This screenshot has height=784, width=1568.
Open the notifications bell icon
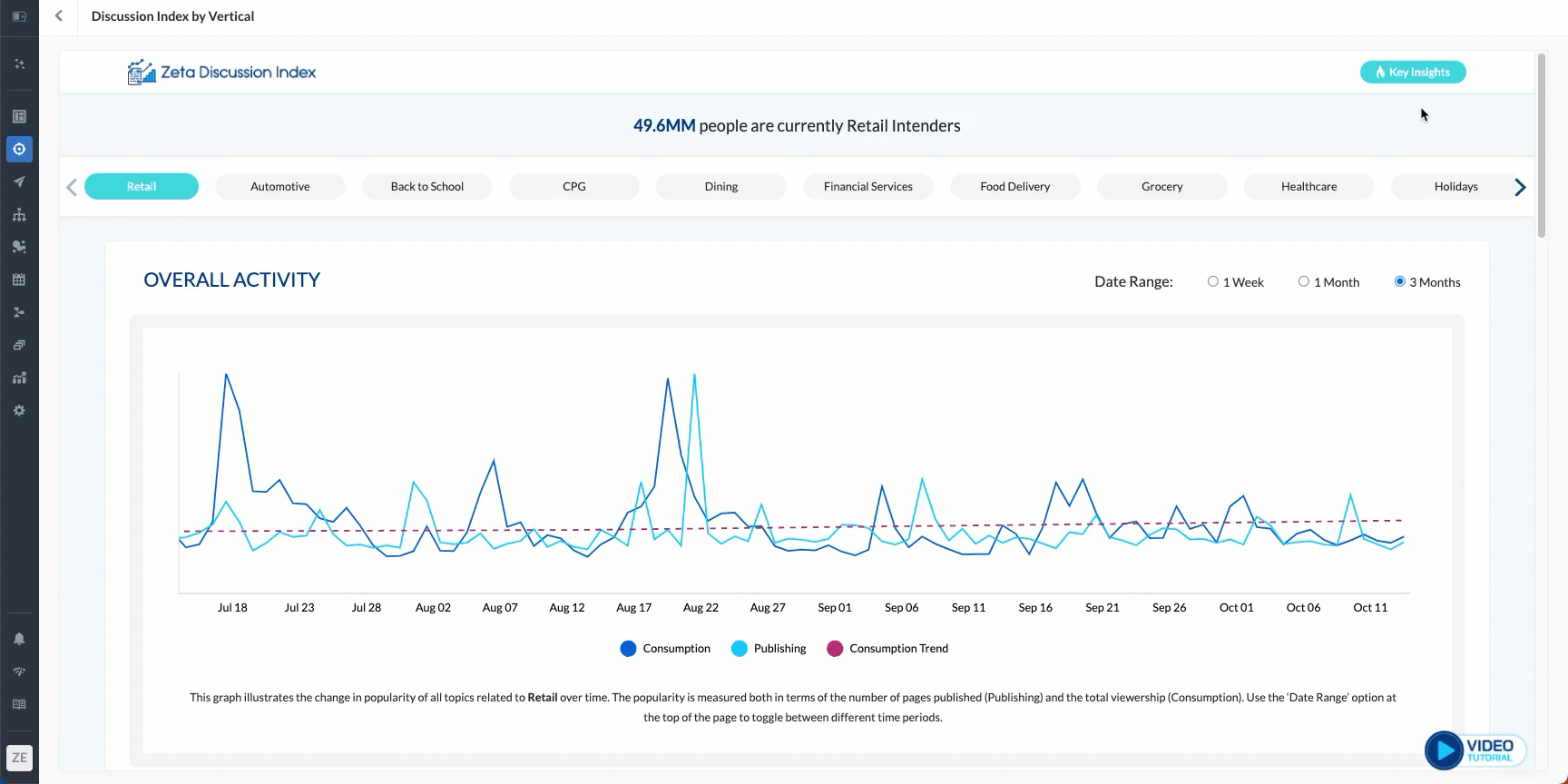point(19,639)
